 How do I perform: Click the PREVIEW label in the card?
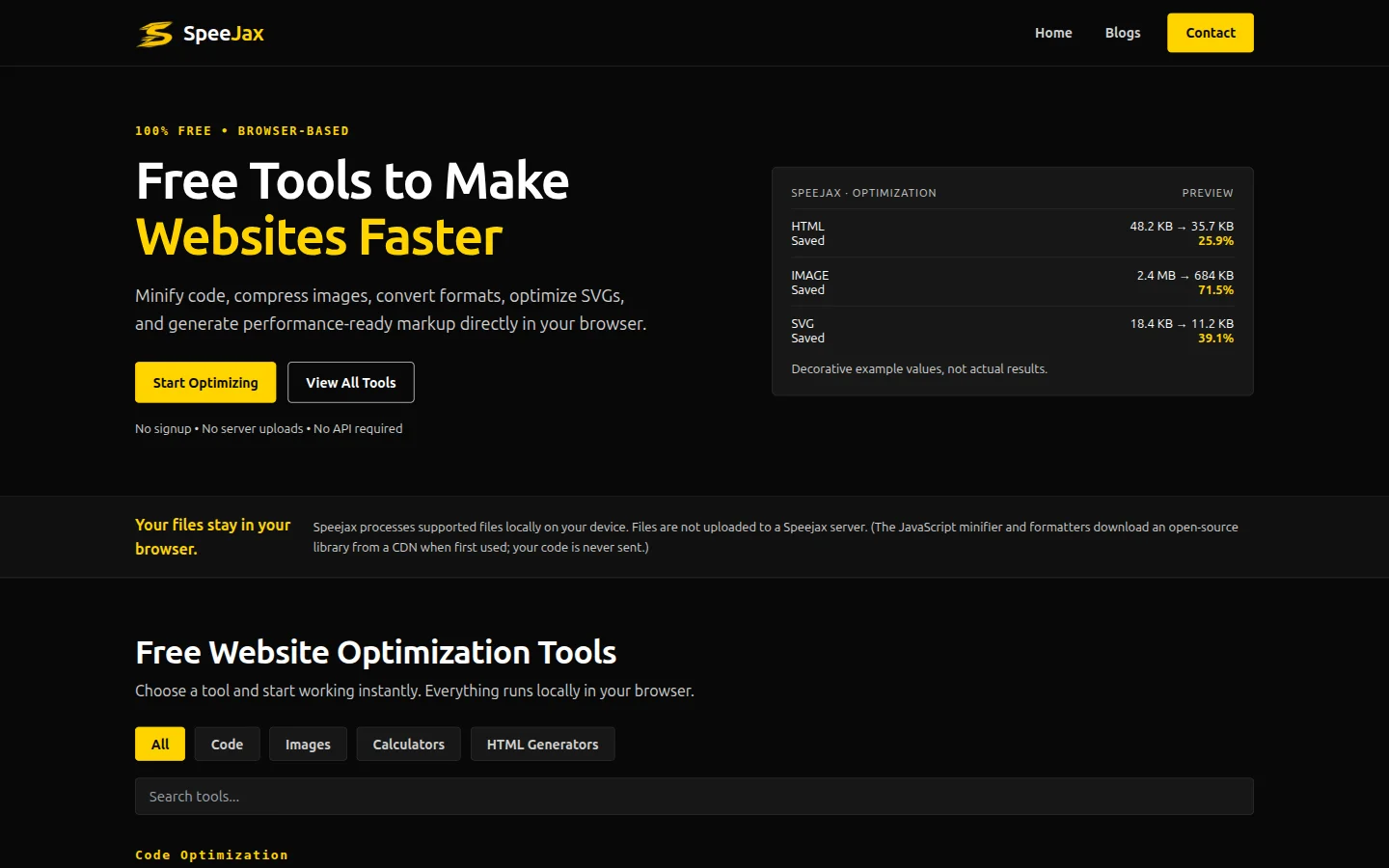click(1208, 193)
